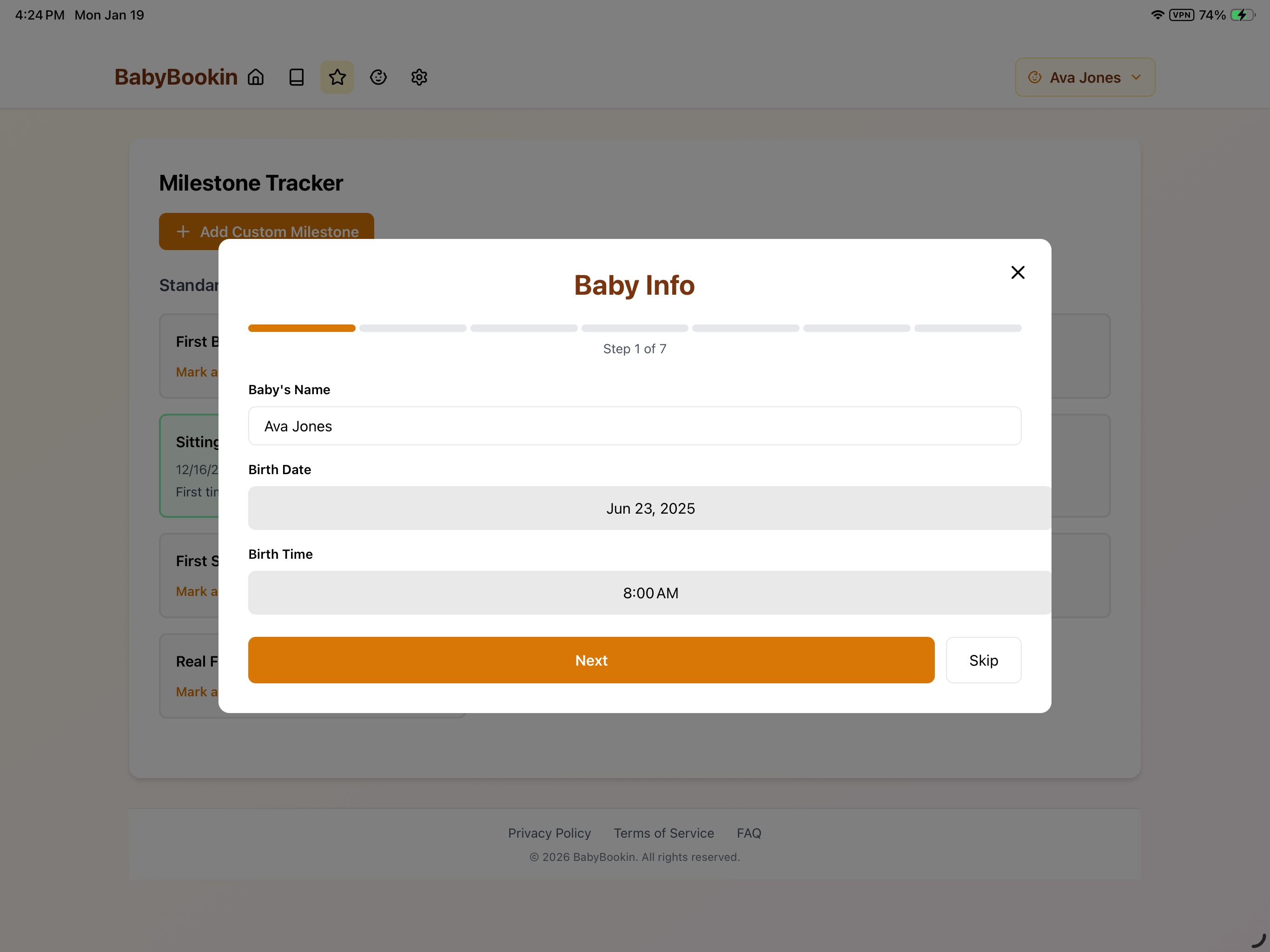Click the Next button
The height and width of the screenshot is (952, 1270).
point(591,660)
